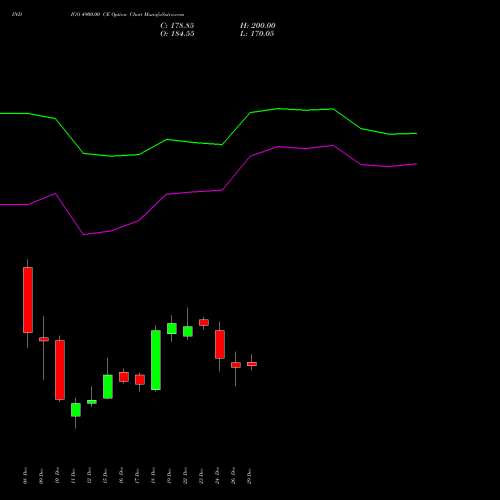
Task: Select the 17 Dec date label
Action: pos(138,476)
